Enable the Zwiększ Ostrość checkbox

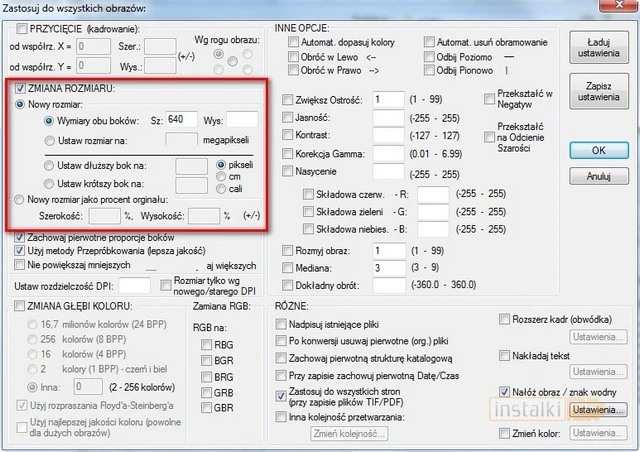(289, 100)
